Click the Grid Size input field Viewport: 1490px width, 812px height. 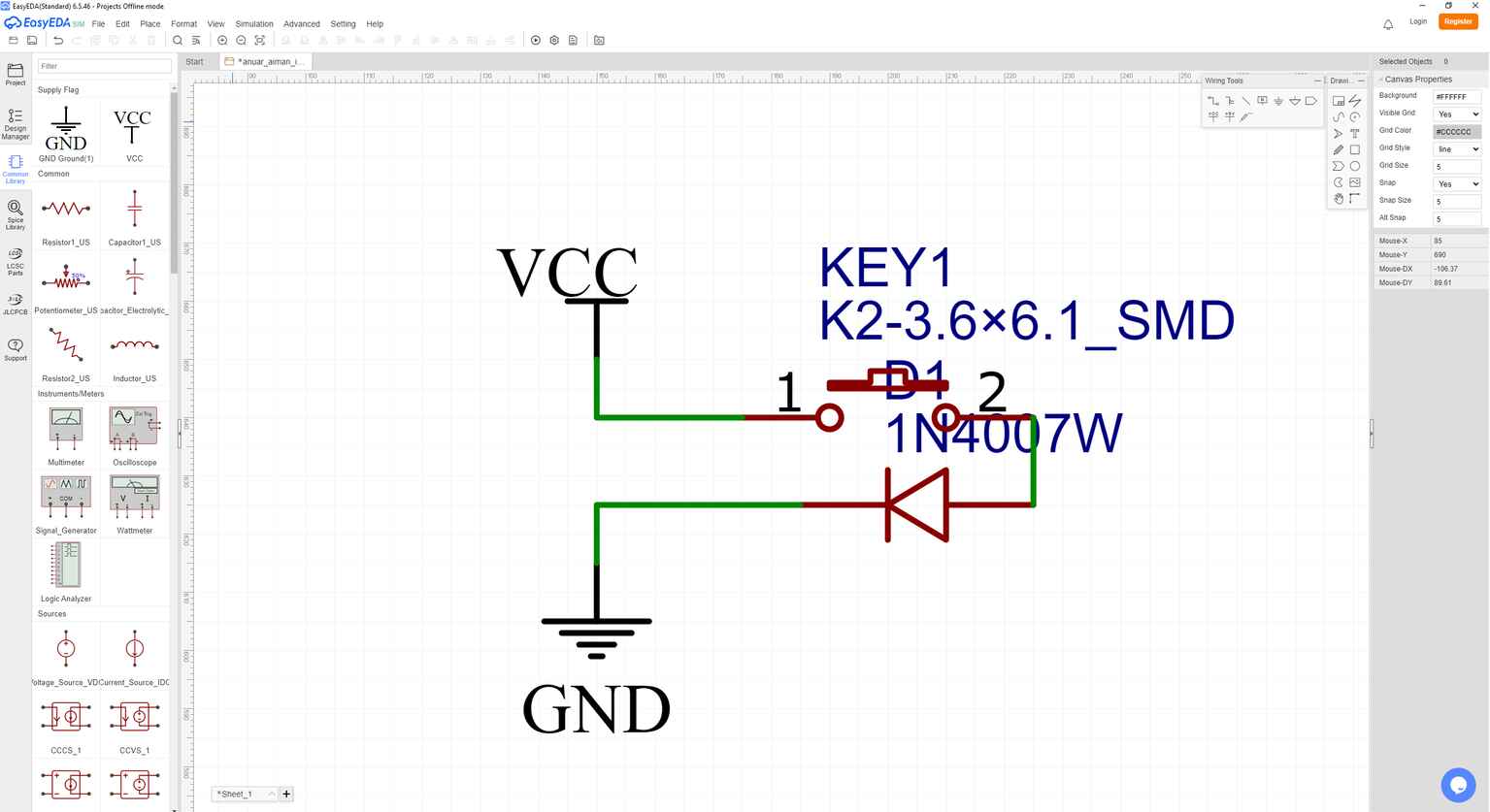pyautogui.click(x=1457, y=167)
